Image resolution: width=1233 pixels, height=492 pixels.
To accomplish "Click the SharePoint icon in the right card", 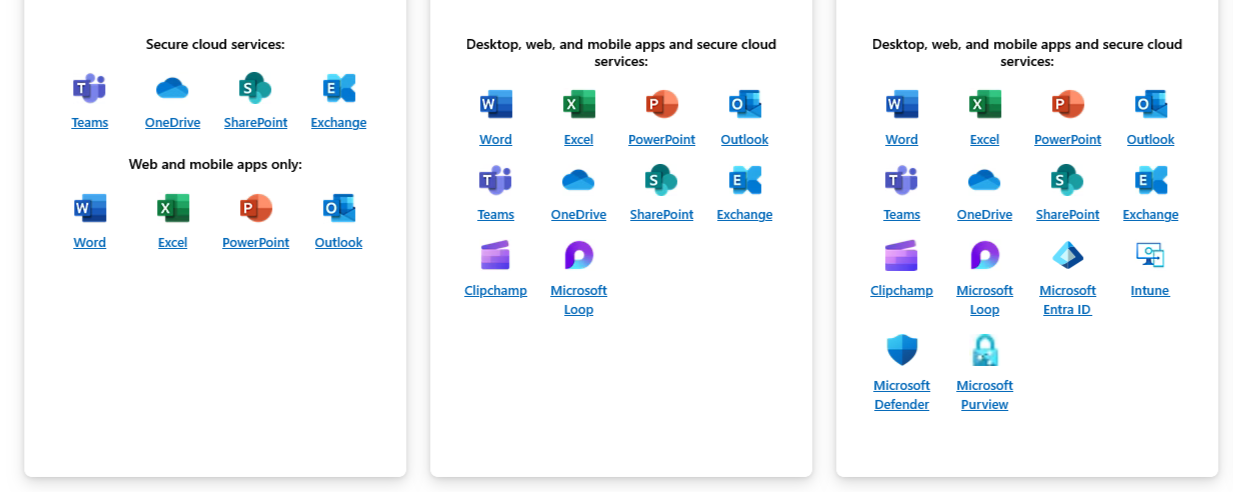I will (1068, 180).
